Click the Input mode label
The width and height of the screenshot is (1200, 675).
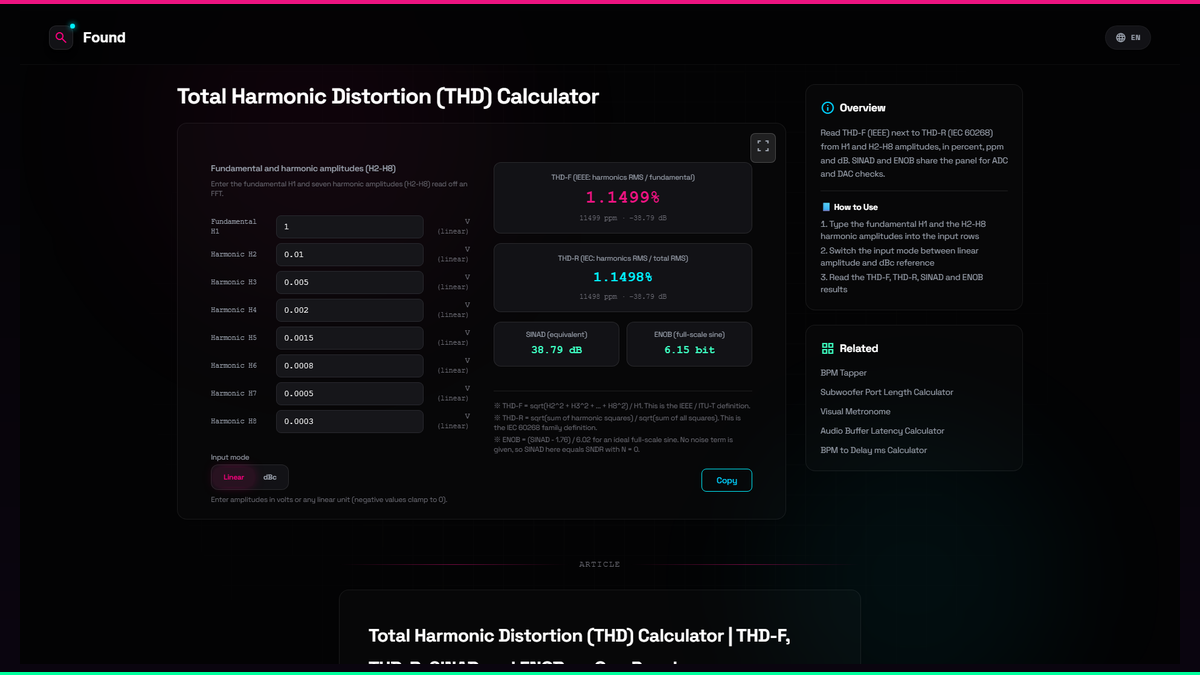pyautogui.click(x=230, y=457)
